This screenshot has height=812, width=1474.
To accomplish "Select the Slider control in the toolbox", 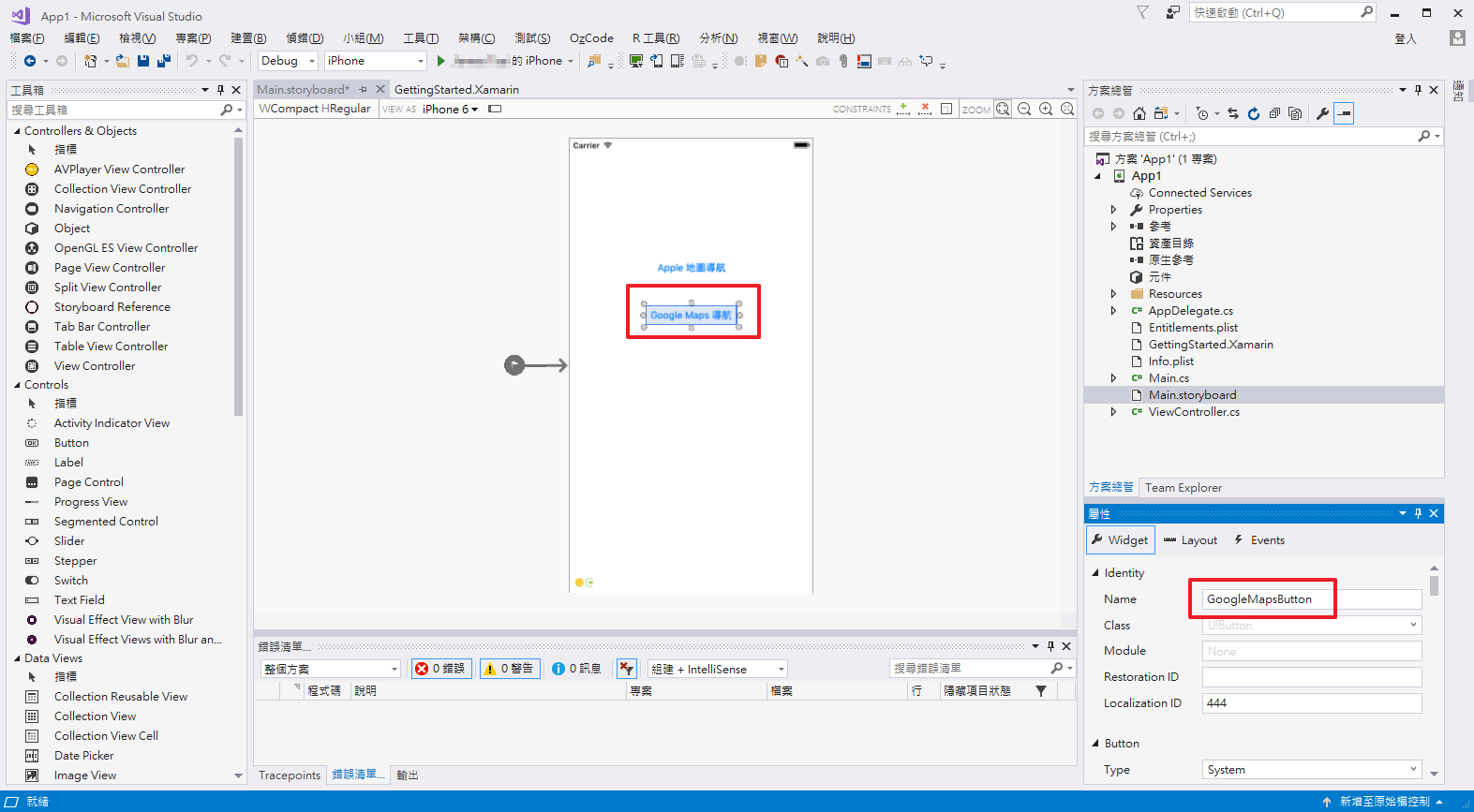I will pyautogui.click(x=69, y=541).
